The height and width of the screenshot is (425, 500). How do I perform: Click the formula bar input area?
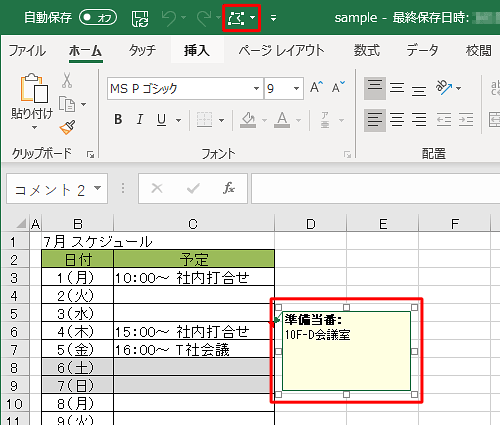[376, 188]
